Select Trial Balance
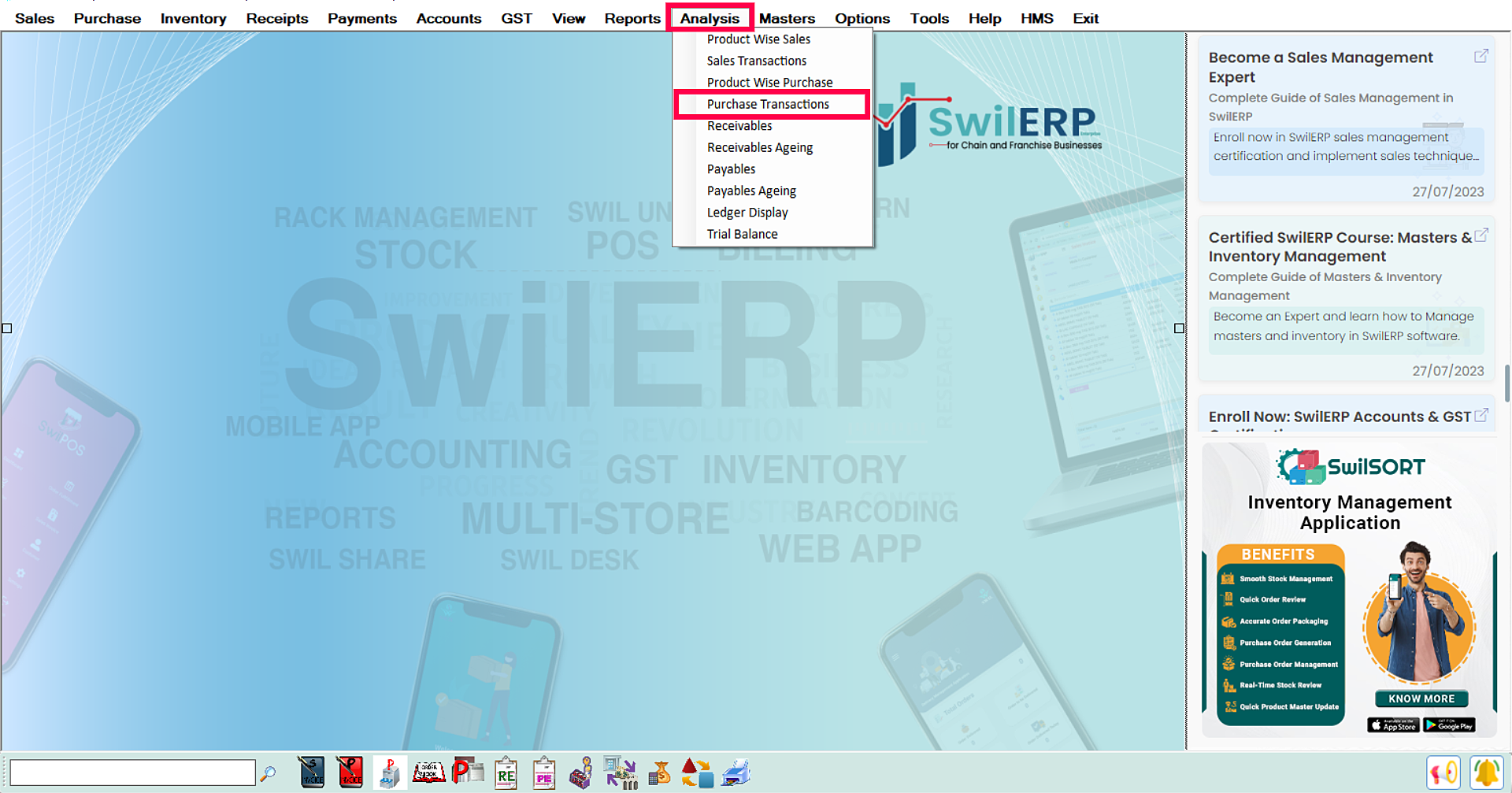Image resolution: width=1512 pixels, height=793 pixels. (x=773, y=234)
